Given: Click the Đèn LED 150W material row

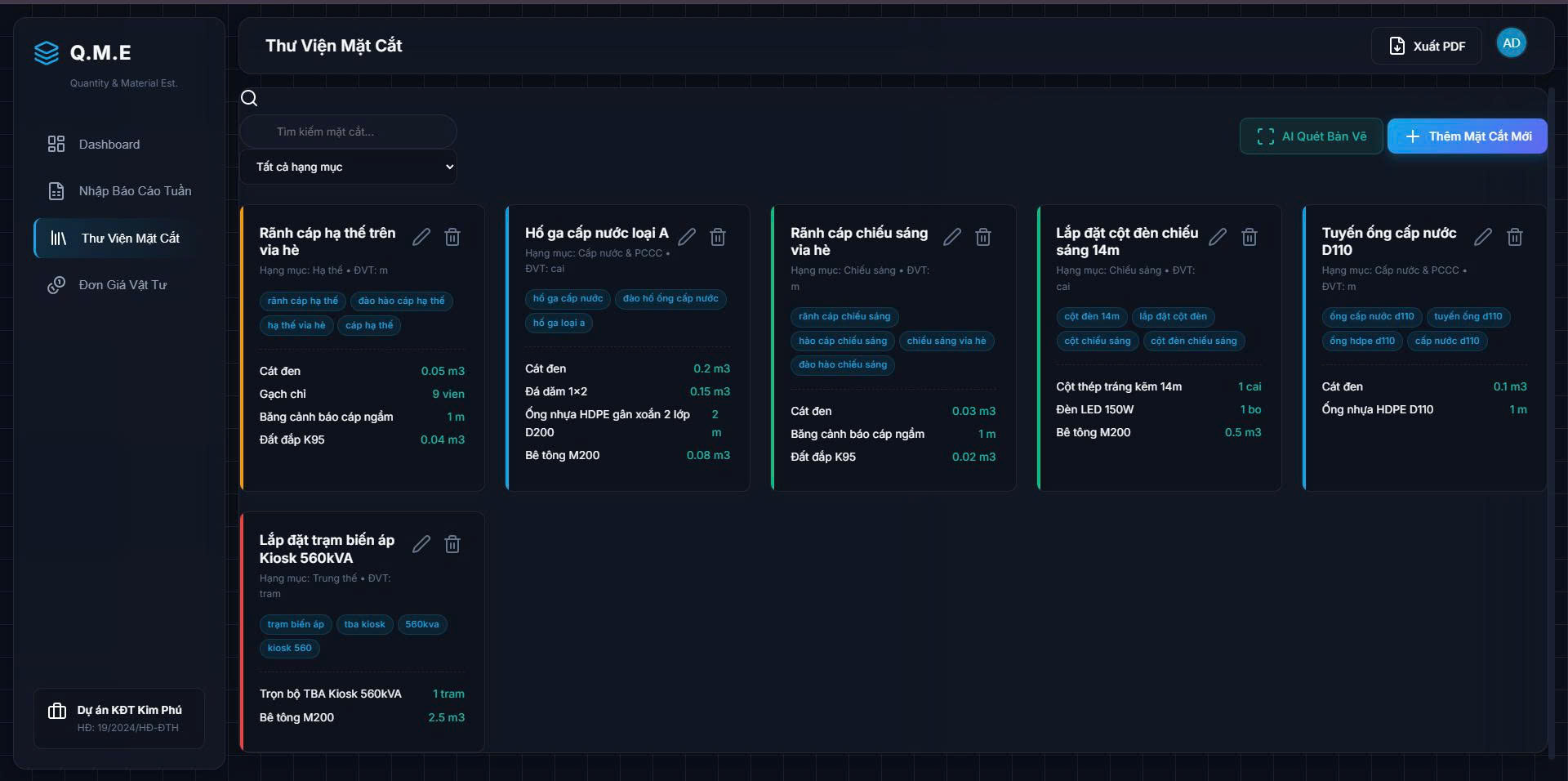Looking at the screenshot, I should [x=1159, y=409].
